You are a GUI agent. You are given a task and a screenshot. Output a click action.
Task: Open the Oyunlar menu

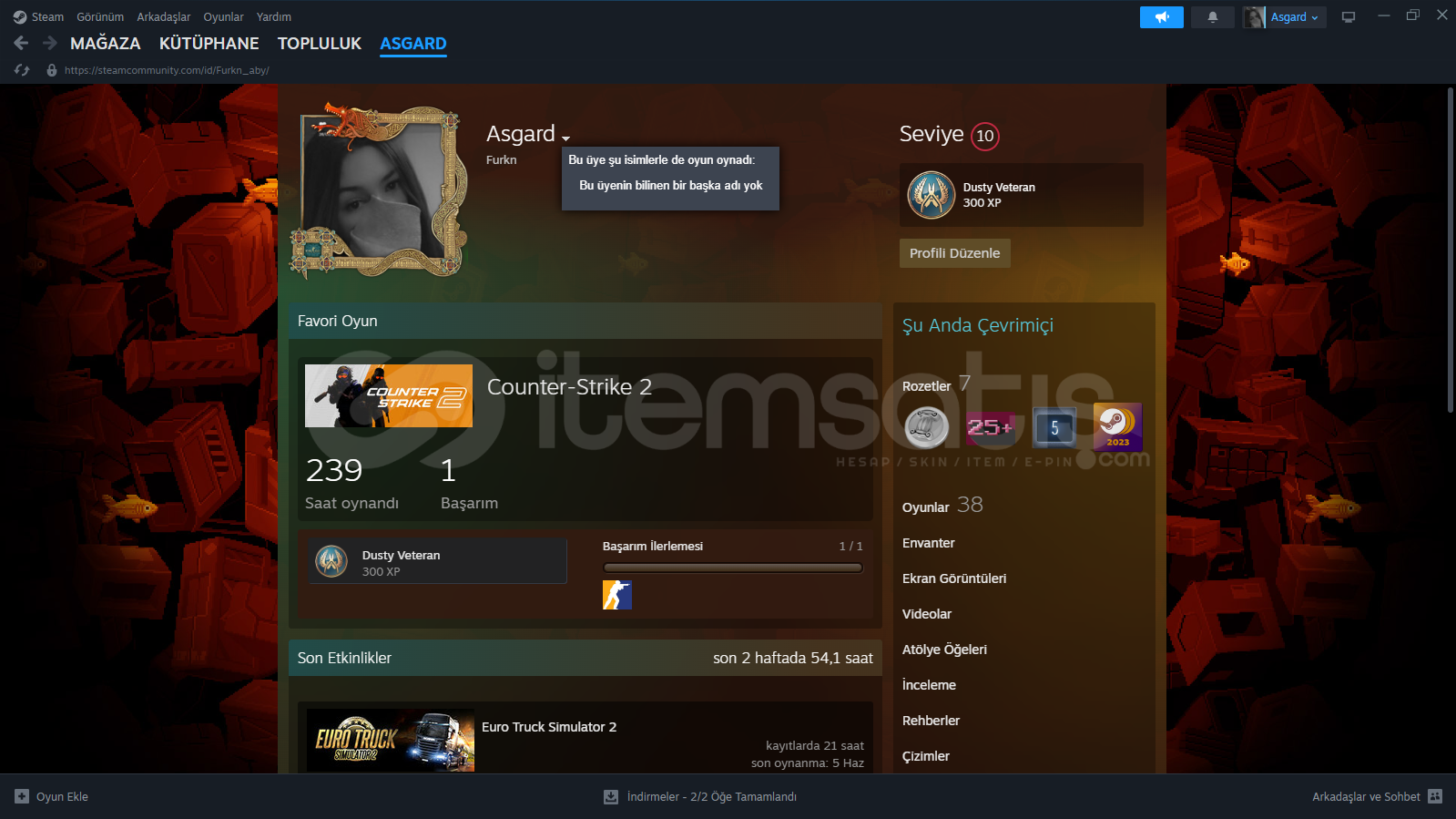tap(224, 17)
